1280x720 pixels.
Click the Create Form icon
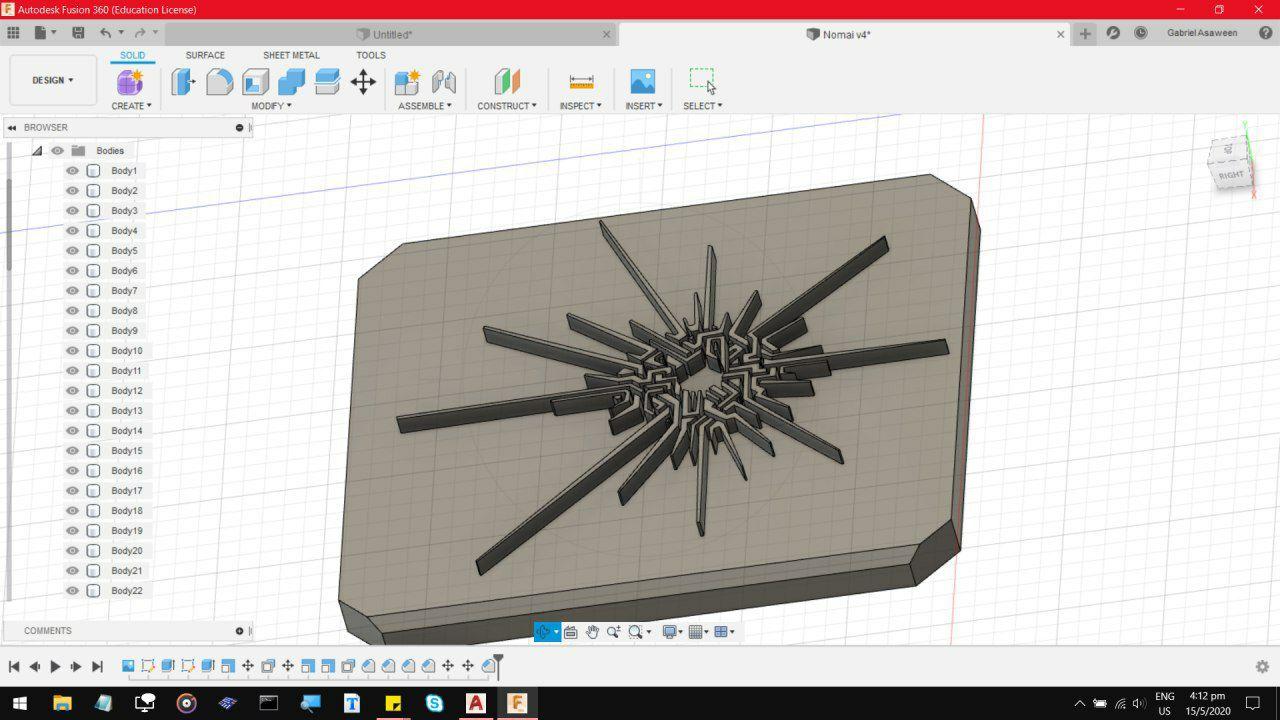point(131,82)
